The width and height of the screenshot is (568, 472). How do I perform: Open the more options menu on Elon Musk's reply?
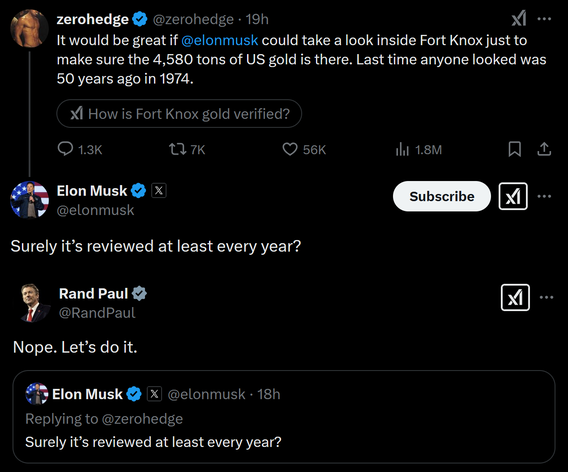point(544,196)
